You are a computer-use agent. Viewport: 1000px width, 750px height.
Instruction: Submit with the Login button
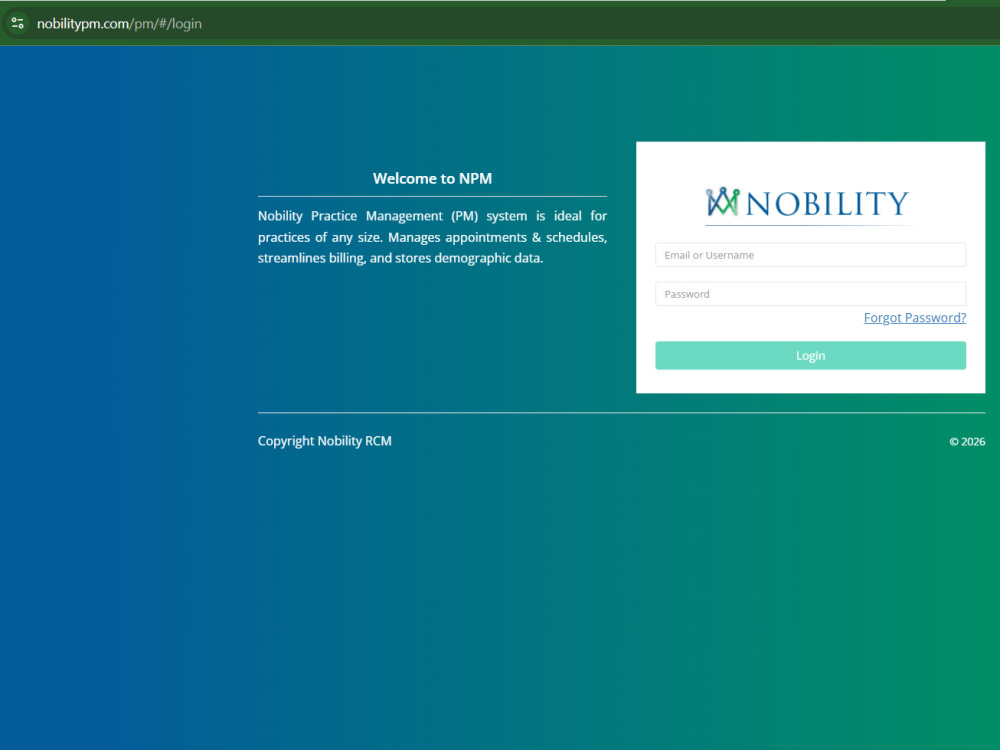tap(811, 356)
